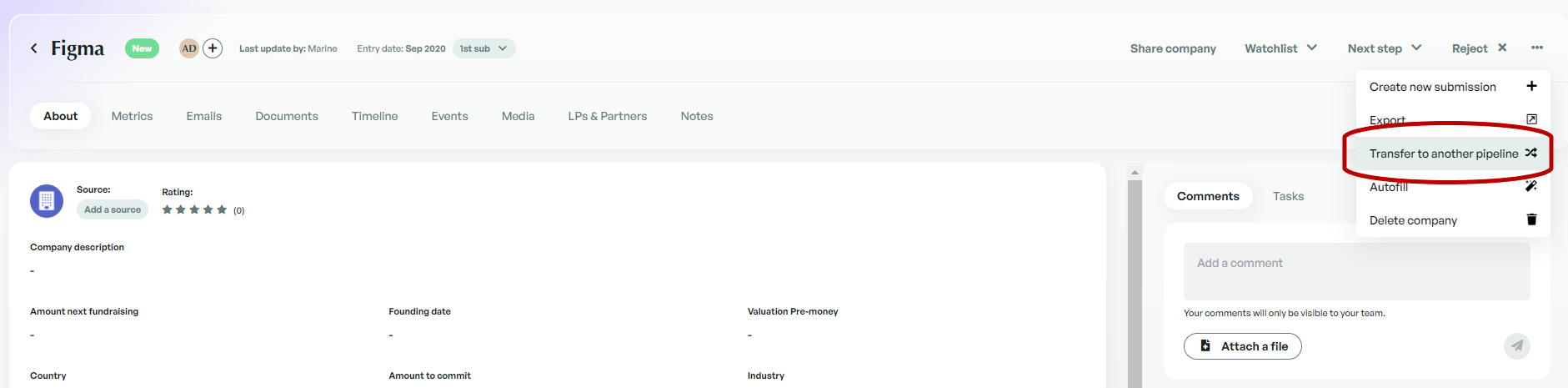Click the Company description value dash

(x=33, y=270)
